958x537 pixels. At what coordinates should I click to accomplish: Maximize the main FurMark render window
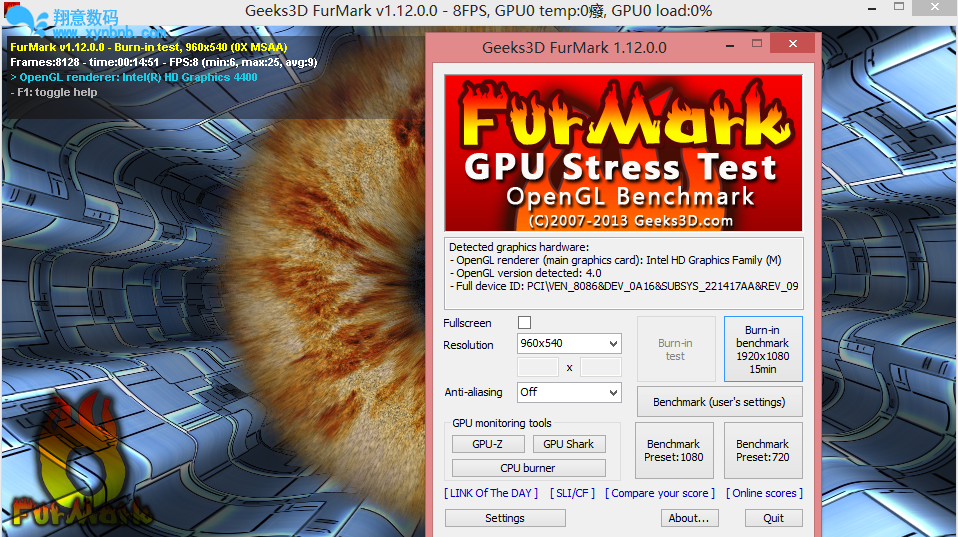click(x=899, y=7)
